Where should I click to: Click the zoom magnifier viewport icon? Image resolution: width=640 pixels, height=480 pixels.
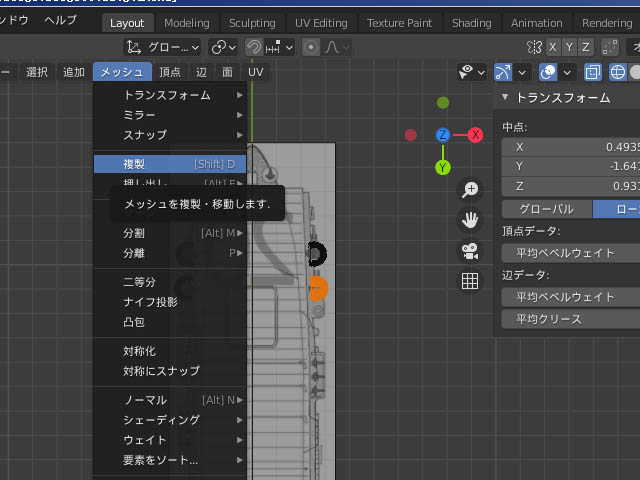click(x=470, y=189)
